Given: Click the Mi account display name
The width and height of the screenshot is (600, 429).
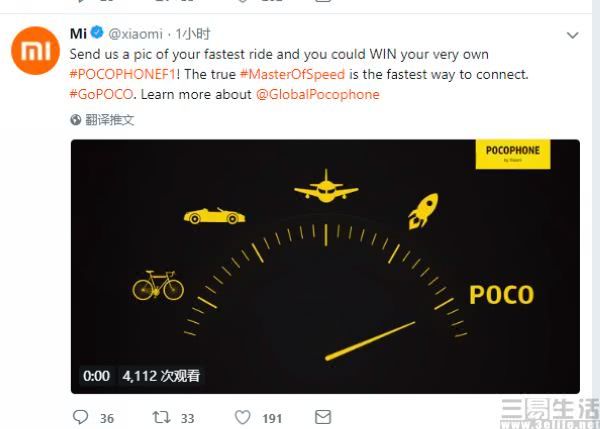Looking at the screenshot, I should click(77, 33).
